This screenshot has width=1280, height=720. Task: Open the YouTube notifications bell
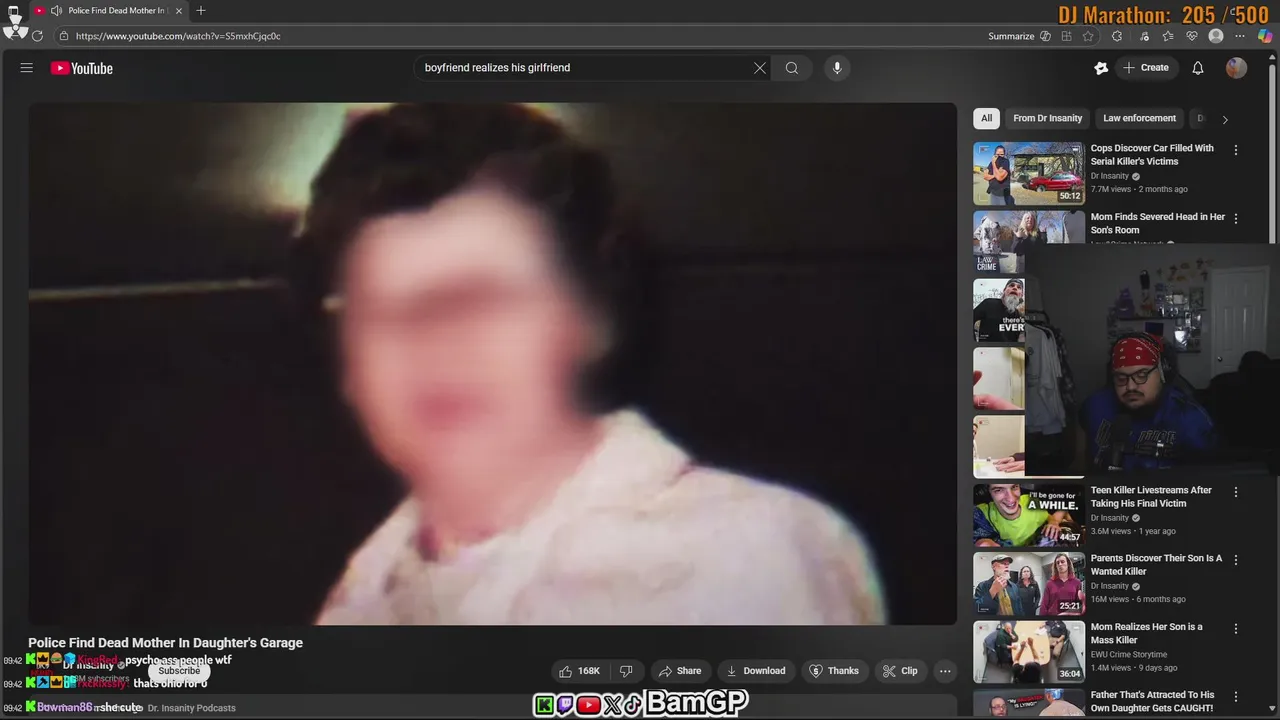click(1198, 68)
